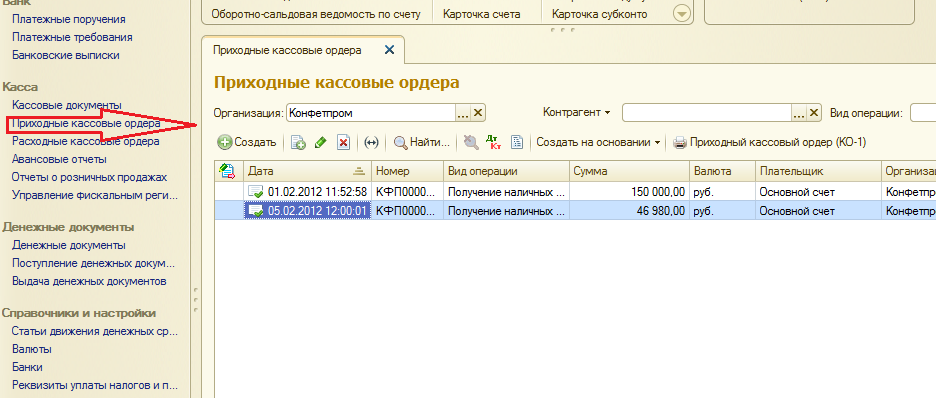Open the document report sheet icon
The height and width of the screenshot is (398, 936).
pos(517,143)
